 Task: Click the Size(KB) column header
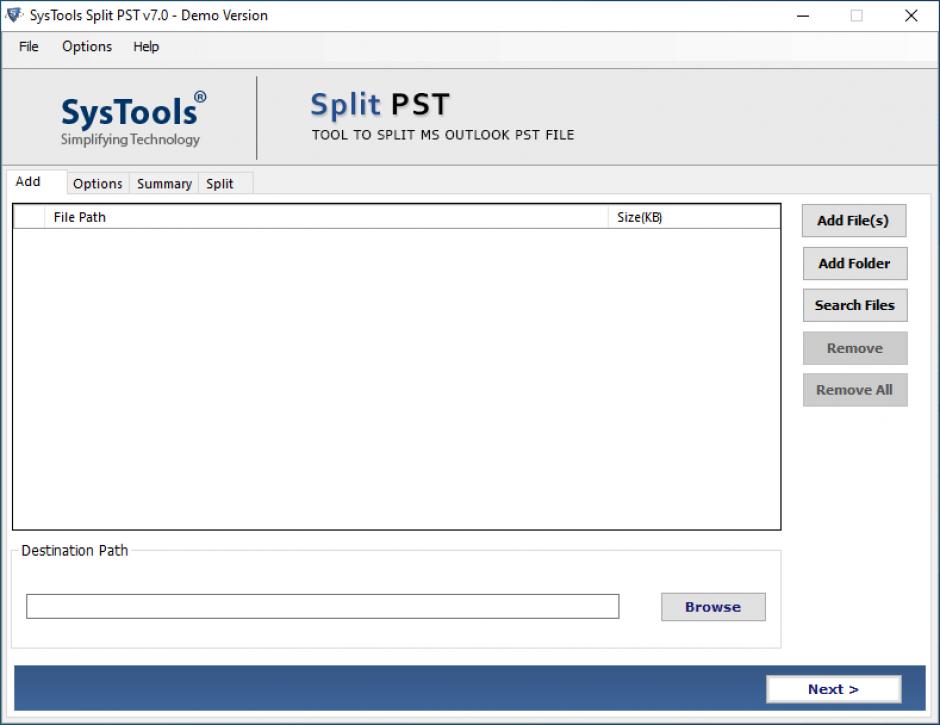695,217
